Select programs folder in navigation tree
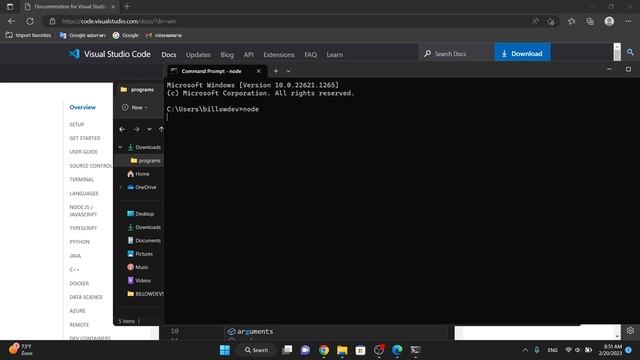The width and height of the screenshot is (640, 360). (x=145, y=160)
